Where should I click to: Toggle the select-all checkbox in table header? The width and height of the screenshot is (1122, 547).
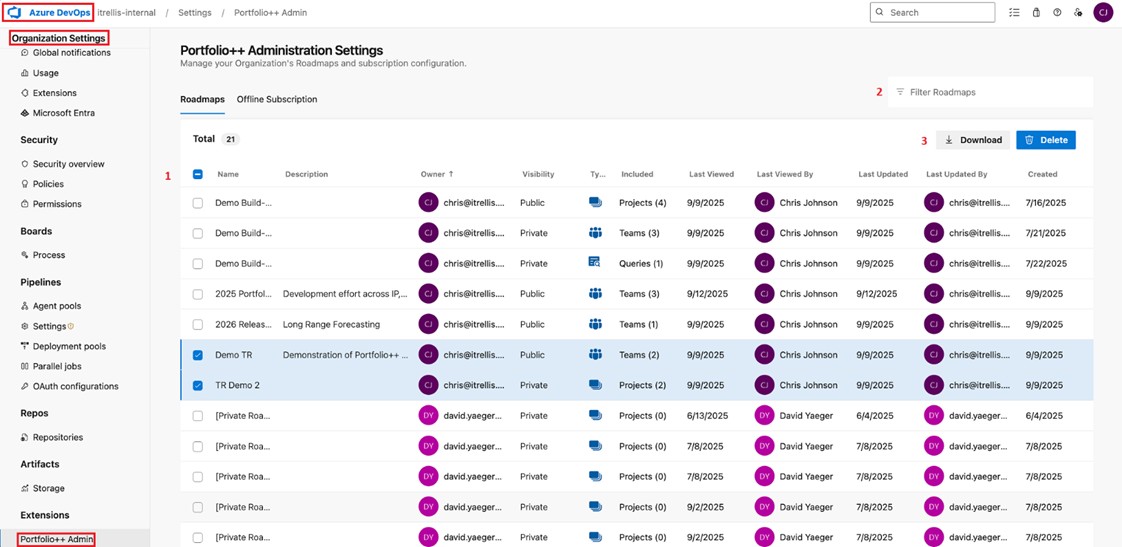pyautogui.click(x=198, y=174)
